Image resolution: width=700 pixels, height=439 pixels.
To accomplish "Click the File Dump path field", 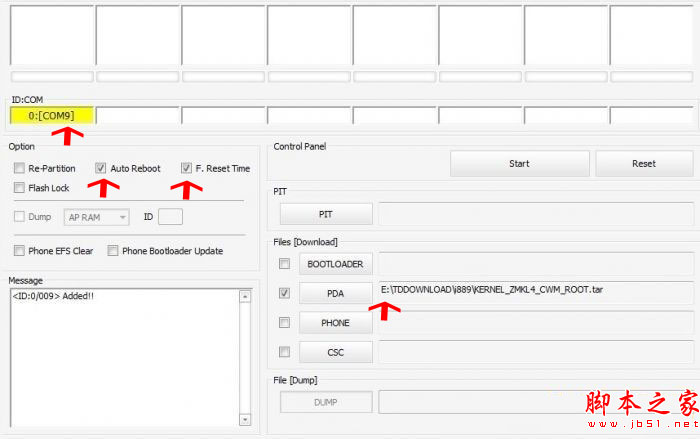I will 536,401.
